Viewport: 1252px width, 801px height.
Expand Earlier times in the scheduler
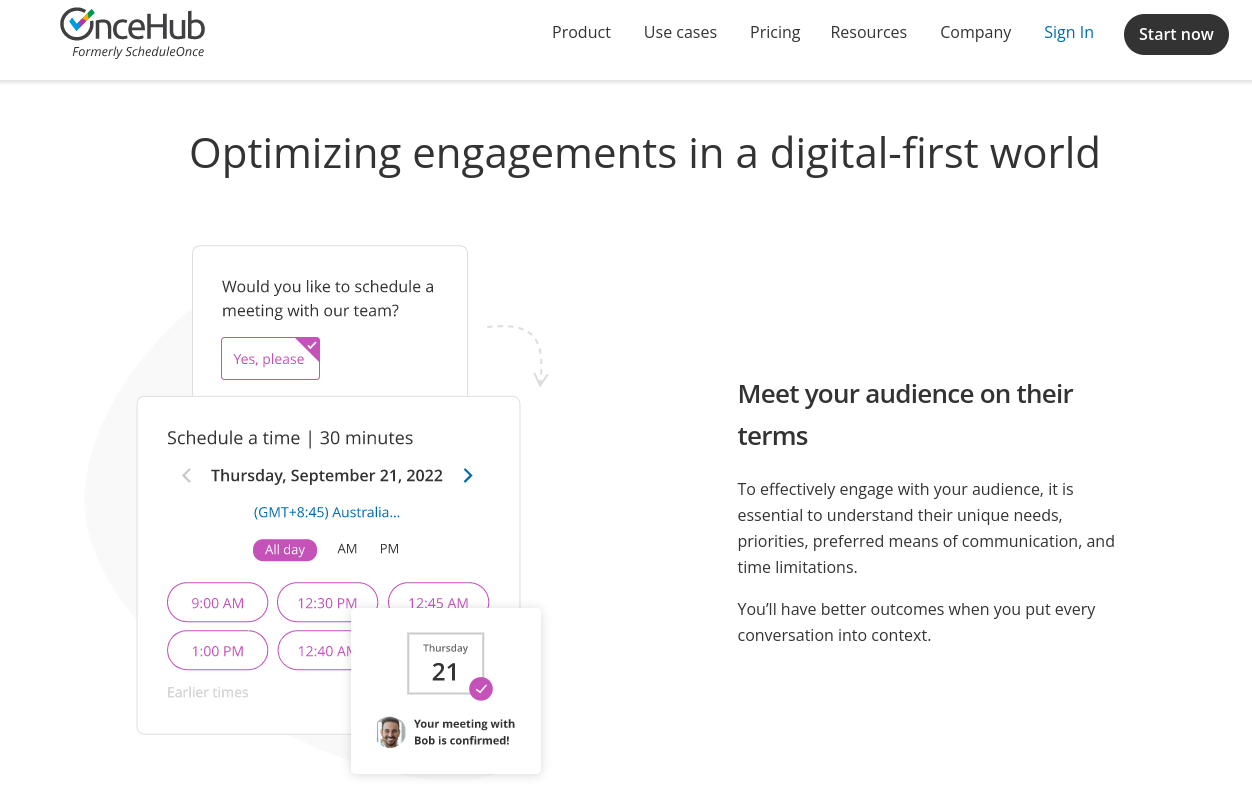[207, 691]
